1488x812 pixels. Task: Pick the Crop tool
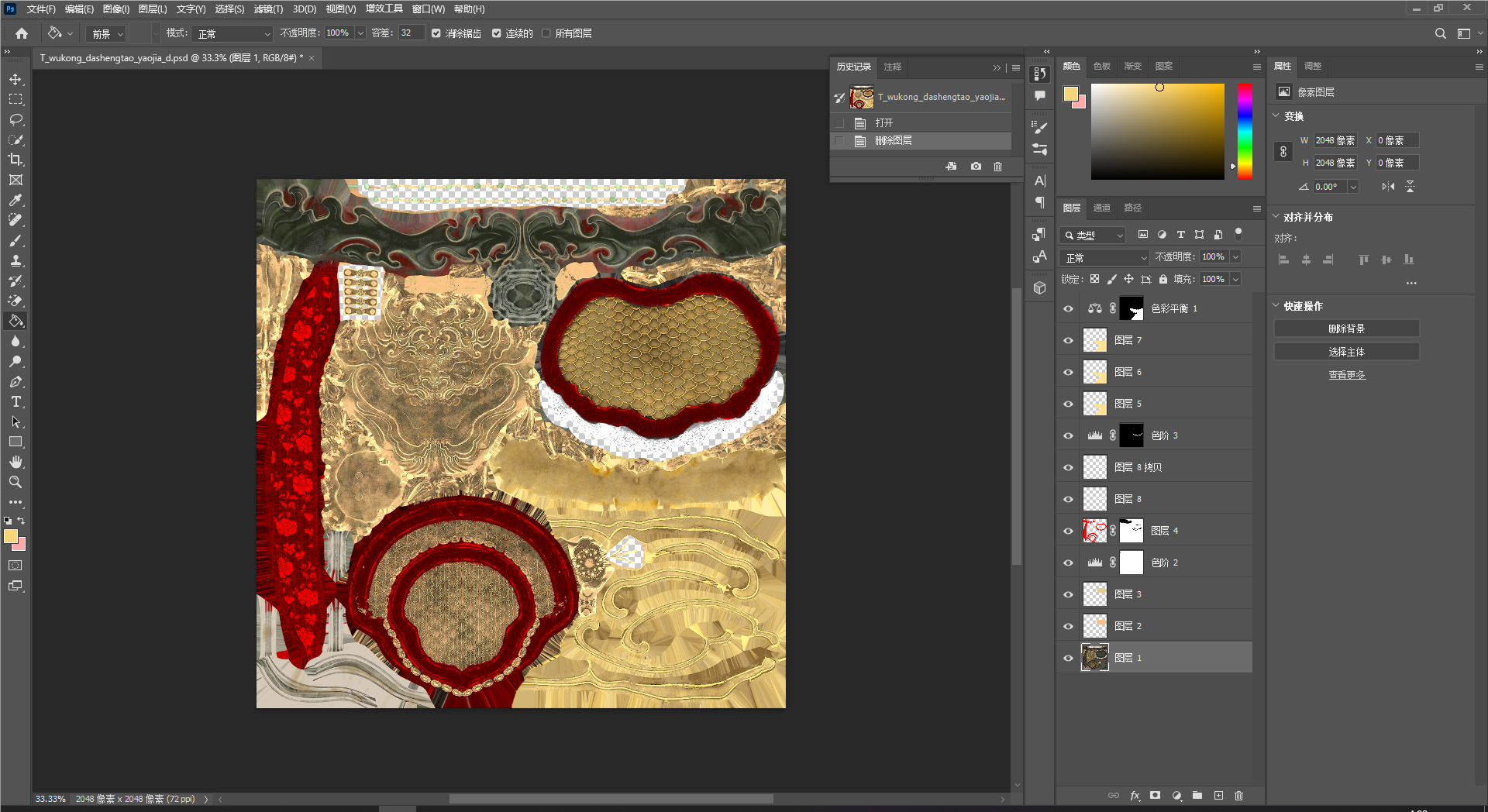[15, 160]
